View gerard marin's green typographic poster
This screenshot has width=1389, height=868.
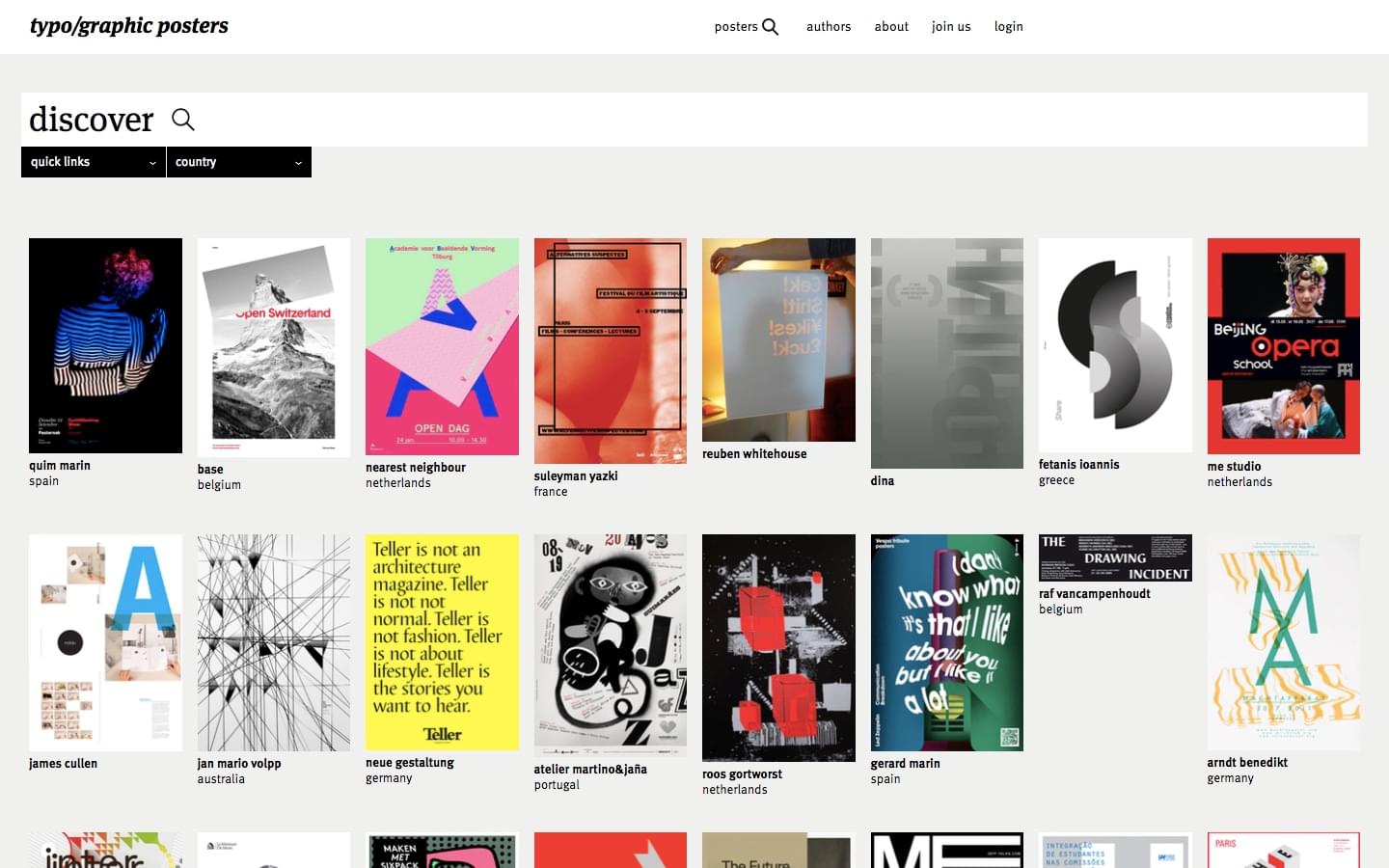pos(947,642)
